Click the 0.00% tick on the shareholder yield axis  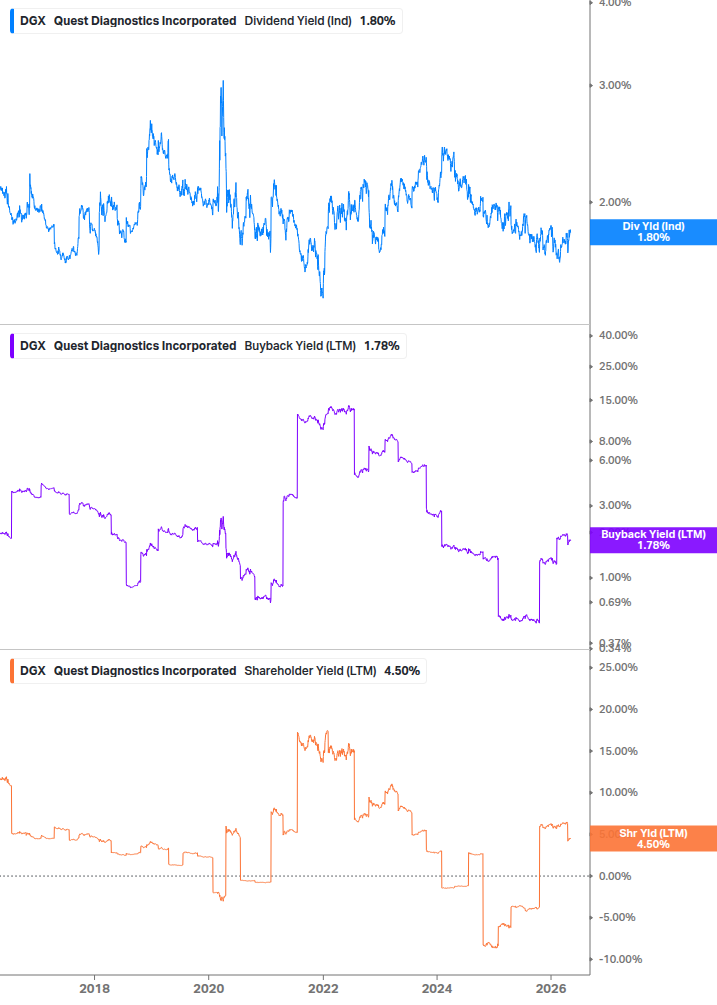tap(615, 876)
